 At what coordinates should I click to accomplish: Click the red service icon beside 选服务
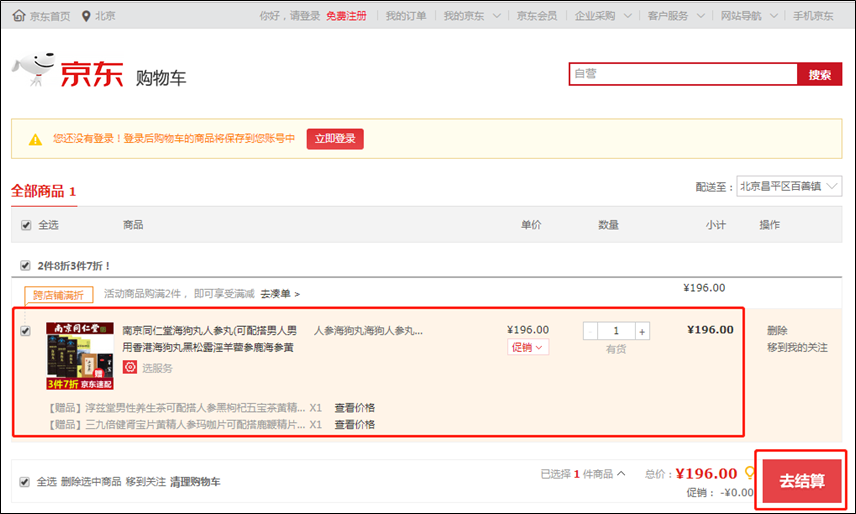coord(130,367)
